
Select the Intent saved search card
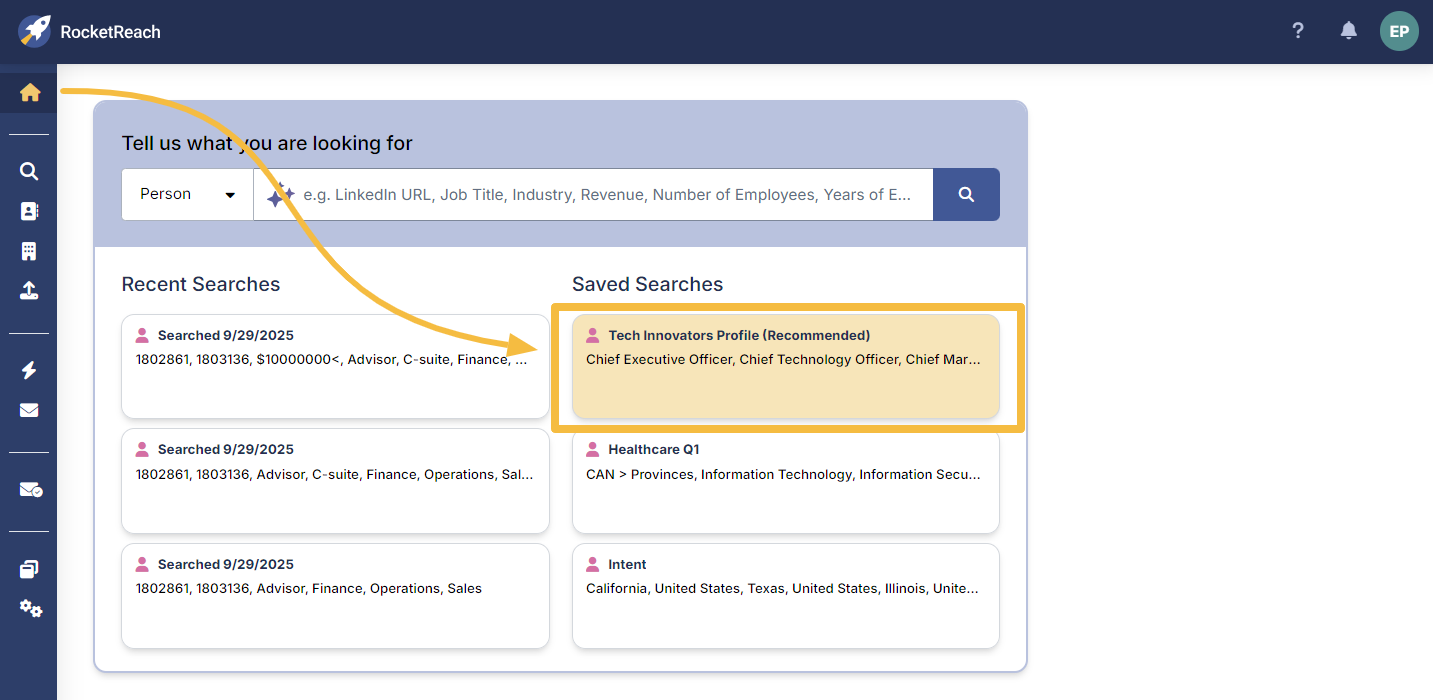point(785,595)
